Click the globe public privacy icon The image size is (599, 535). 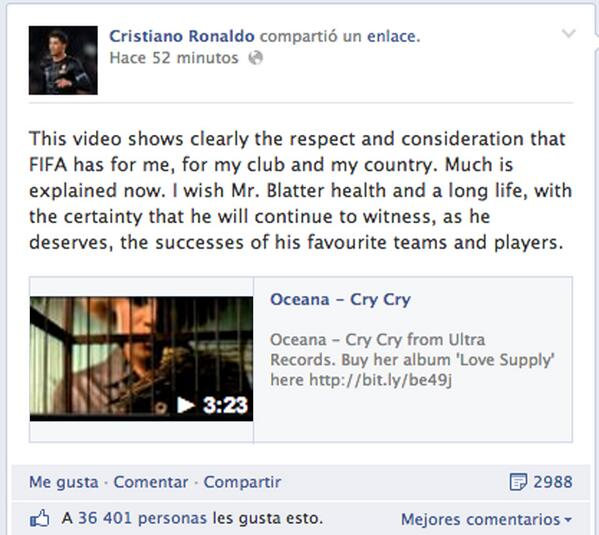(256, 58)
